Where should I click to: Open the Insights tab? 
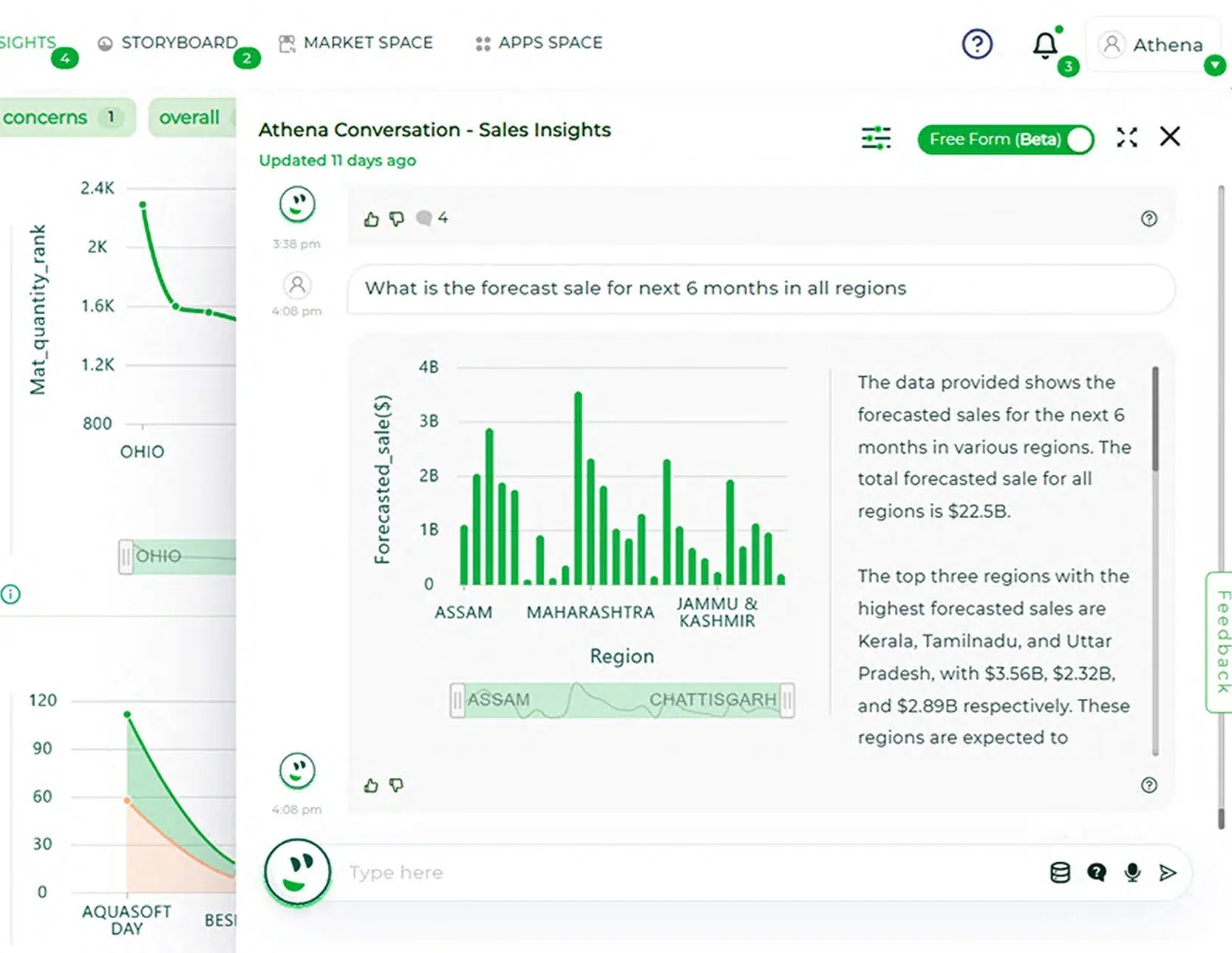pos(28,43)
